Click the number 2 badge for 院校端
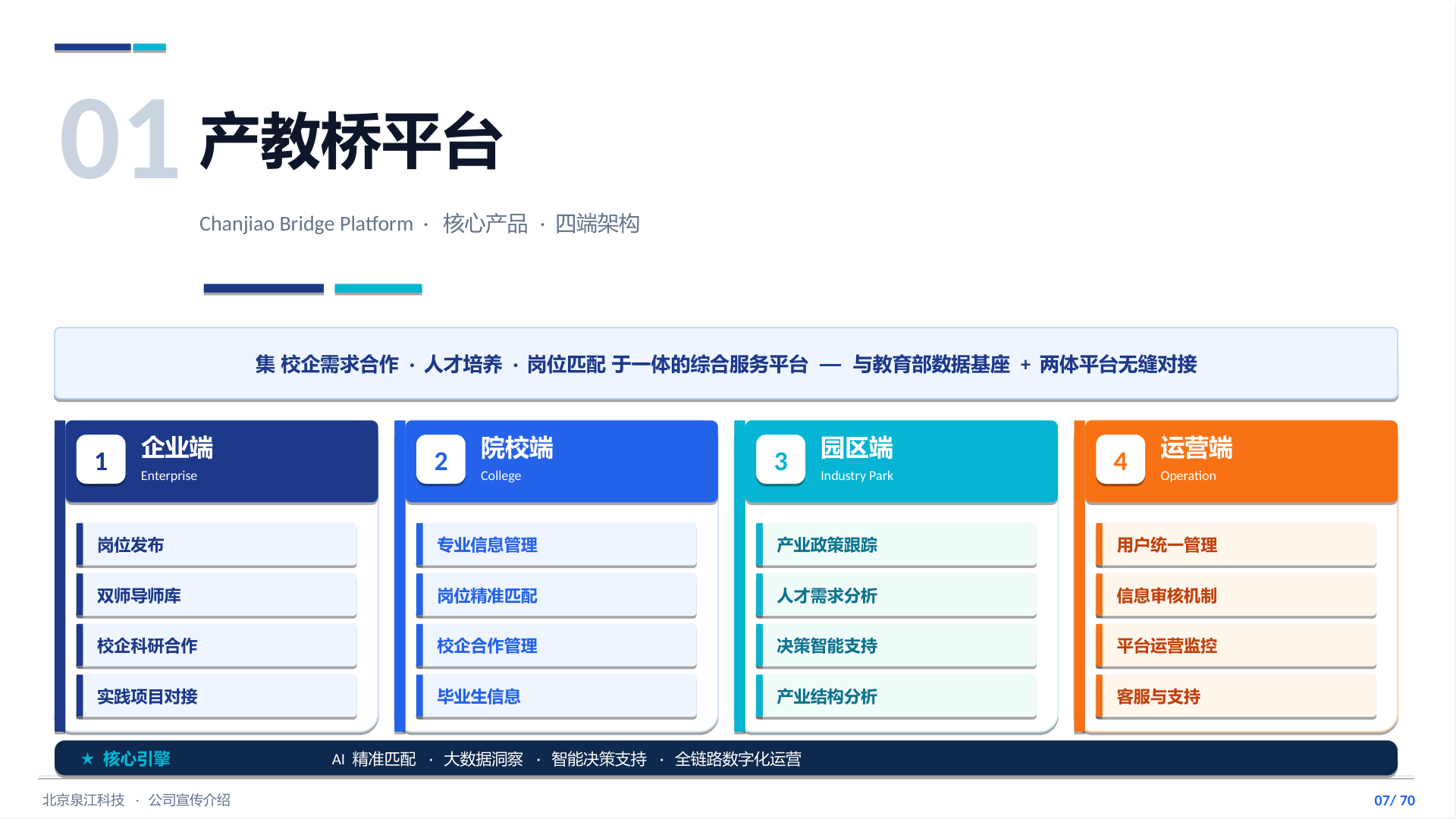1456x819 pixels. pyautogui.click(x=441, y=460)
